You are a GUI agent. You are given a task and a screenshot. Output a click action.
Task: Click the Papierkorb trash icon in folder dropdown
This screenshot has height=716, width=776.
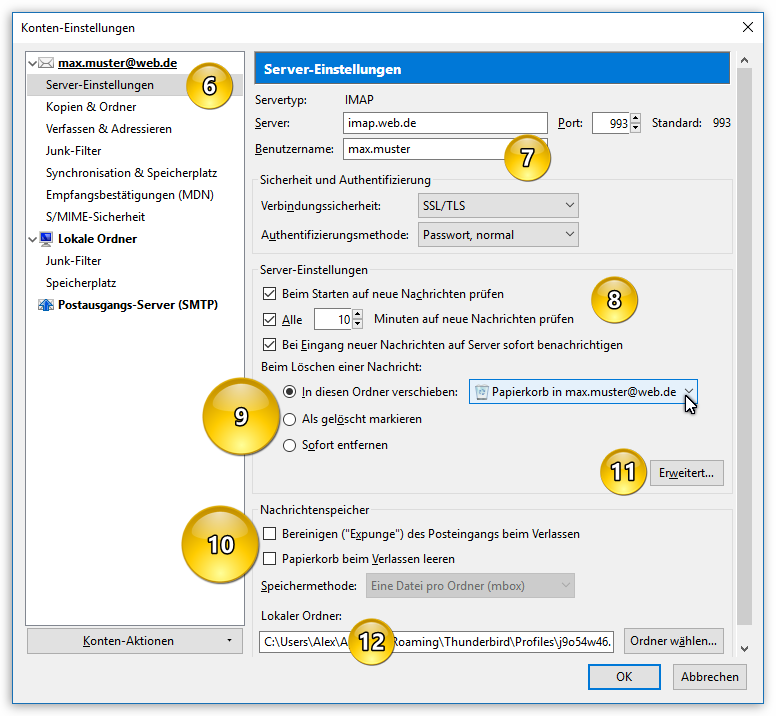point(481,392)
